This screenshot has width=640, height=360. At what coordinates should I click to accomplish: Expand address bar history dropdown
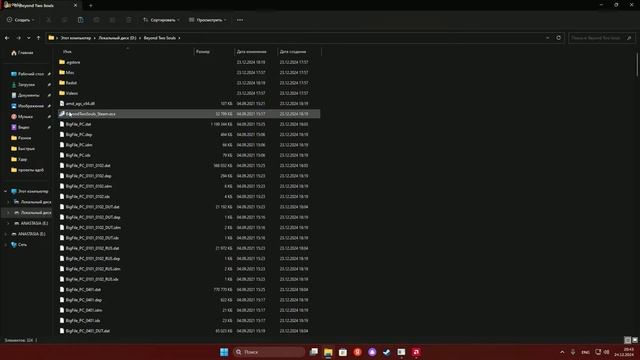(x=547, y=38)
